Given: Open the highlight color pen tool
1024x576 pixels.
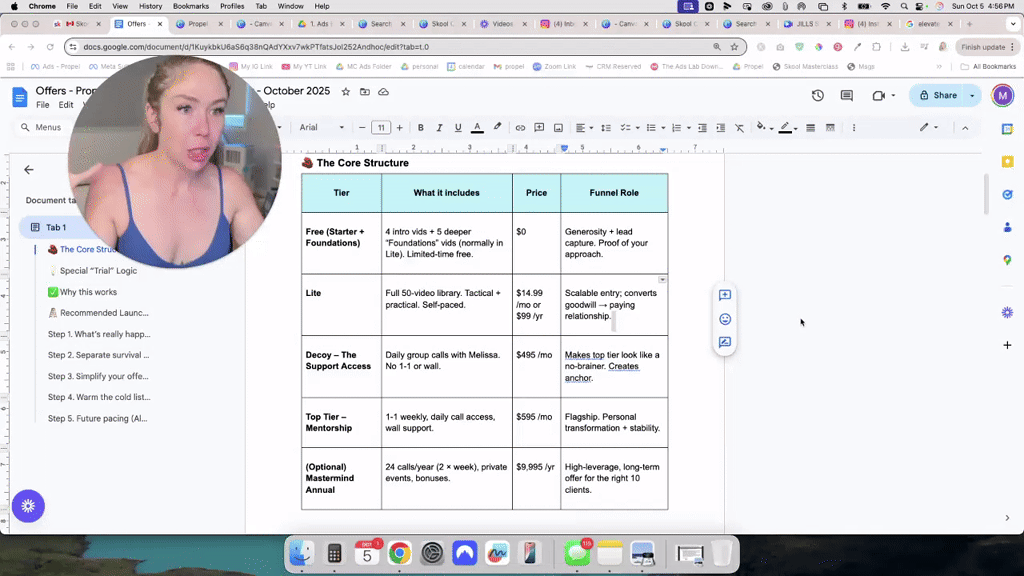Looking at the screenshot, I should [x=497, y=127].
